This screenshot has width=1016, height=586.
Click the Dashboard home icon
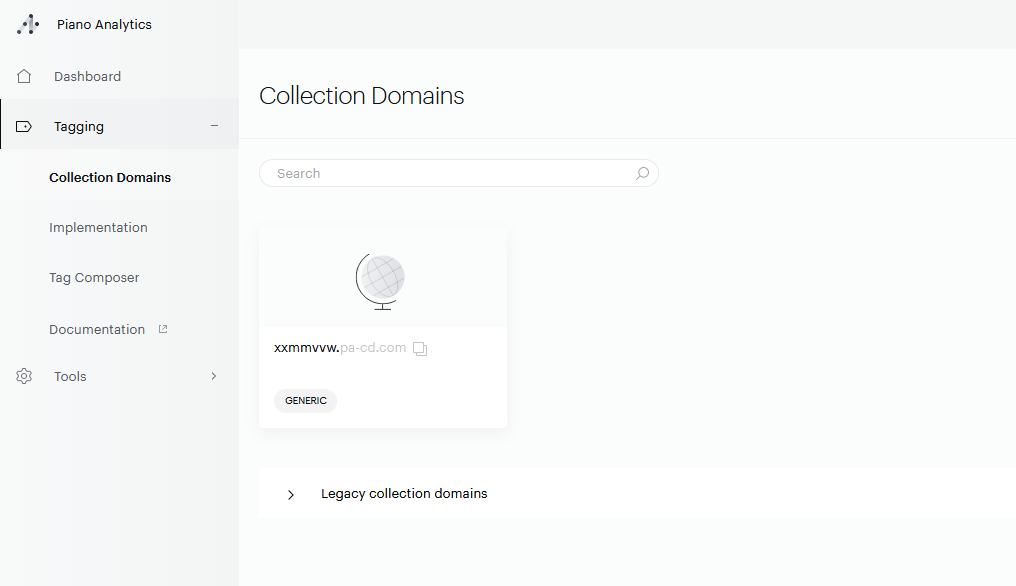click(x=24, y=76)
